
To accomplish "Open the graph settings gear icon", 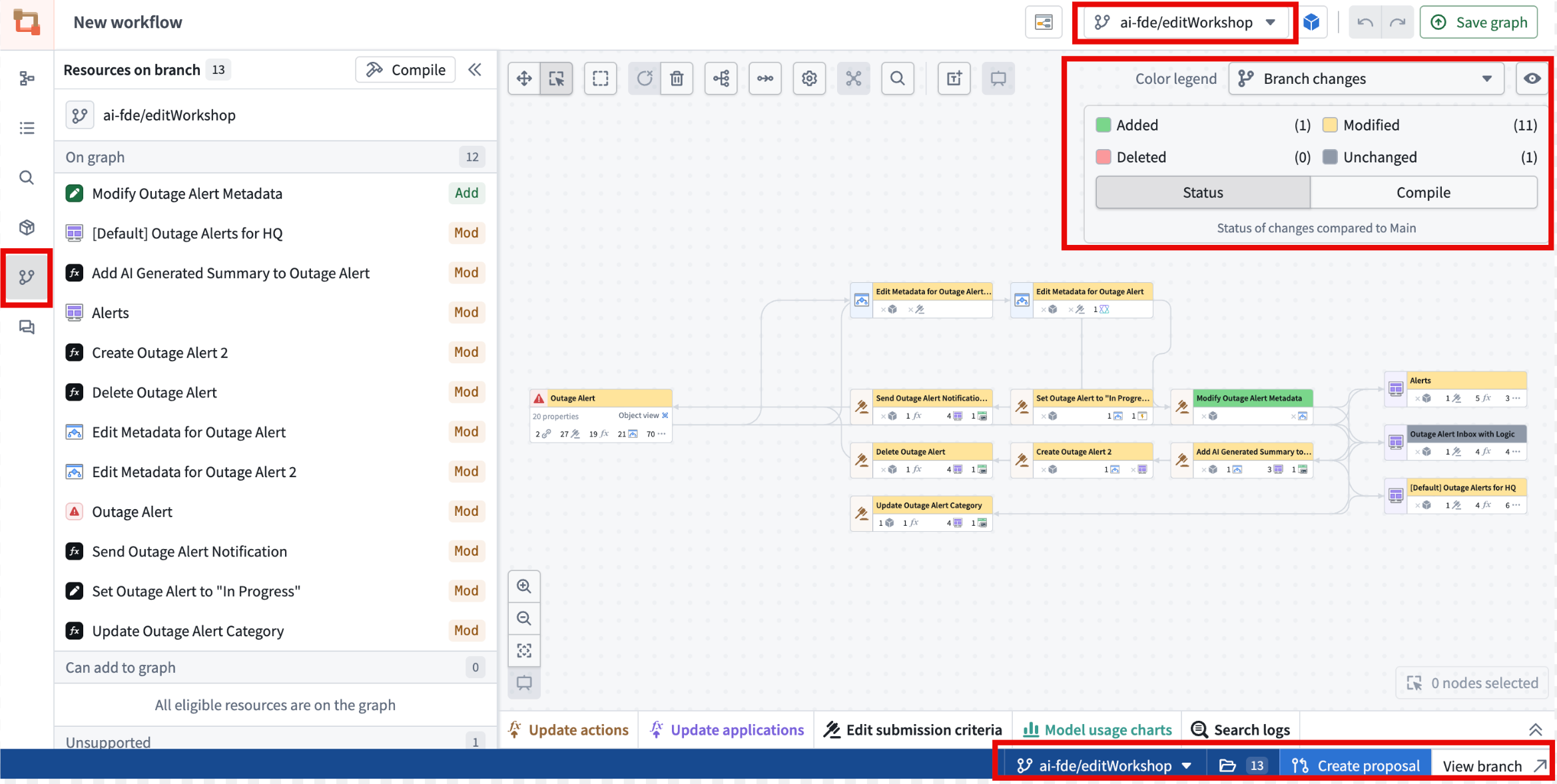I will (809, 79).
